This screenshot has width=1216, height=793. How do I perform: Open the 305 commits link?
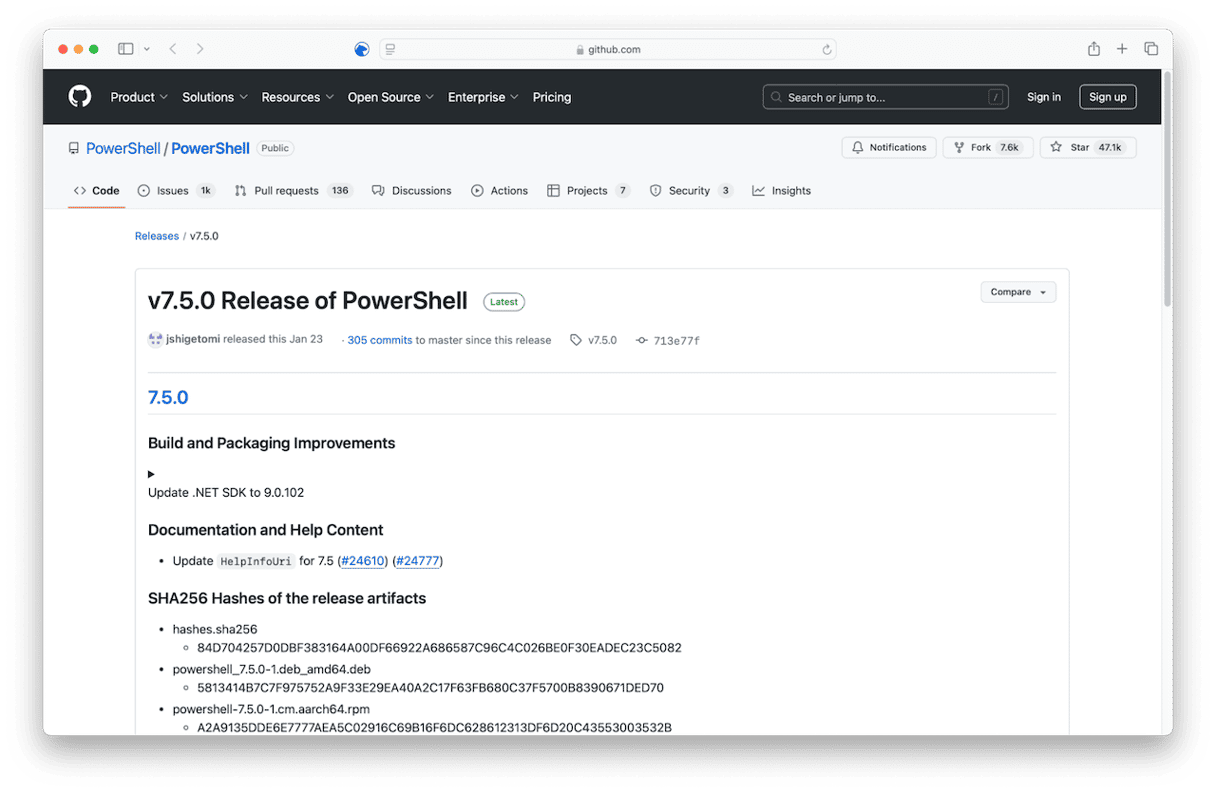380,340
